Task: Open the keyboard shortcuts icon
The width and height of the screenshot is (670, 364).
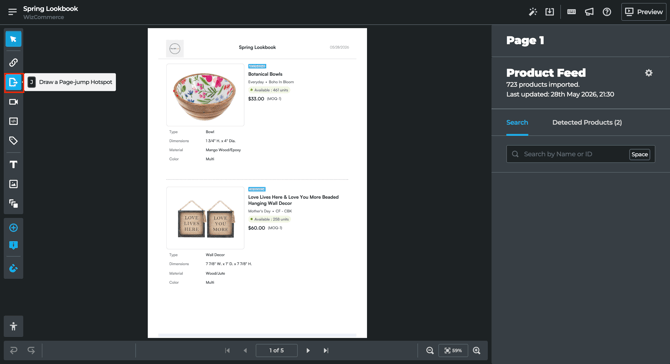Action: (x=571, y=12)
